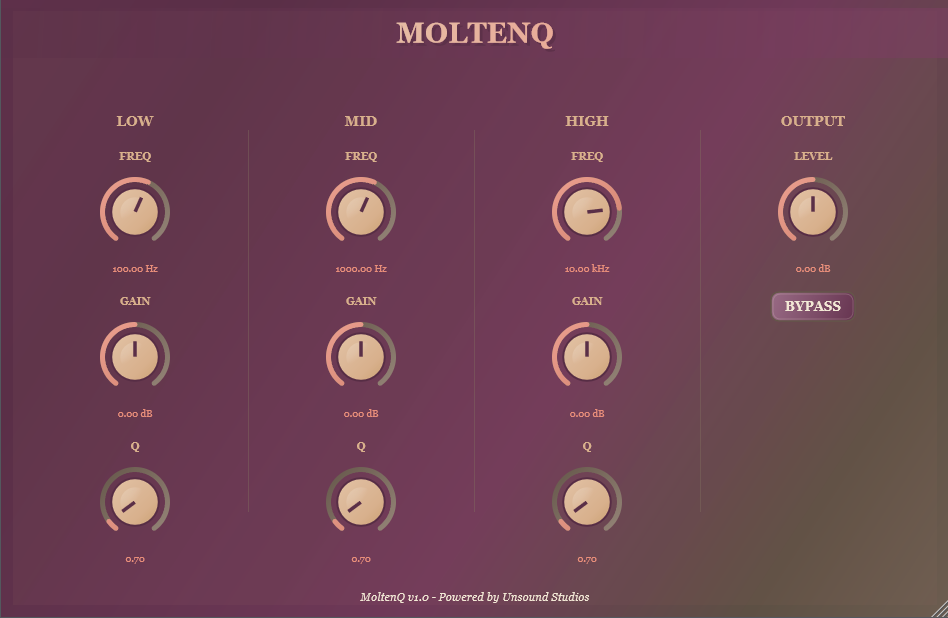Image resolution: width=948 pixels, height=618 pixels.
Task: Click the LOW band FREQ knob
Action: pyautogui.click(x=135, y=212)
